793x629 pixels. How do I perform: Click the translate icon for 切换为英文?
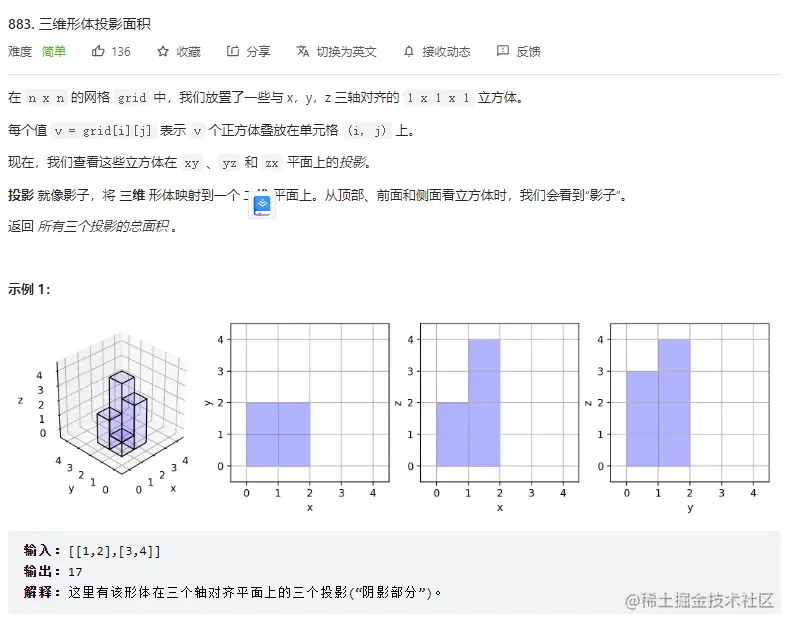[x=302, y=51]
